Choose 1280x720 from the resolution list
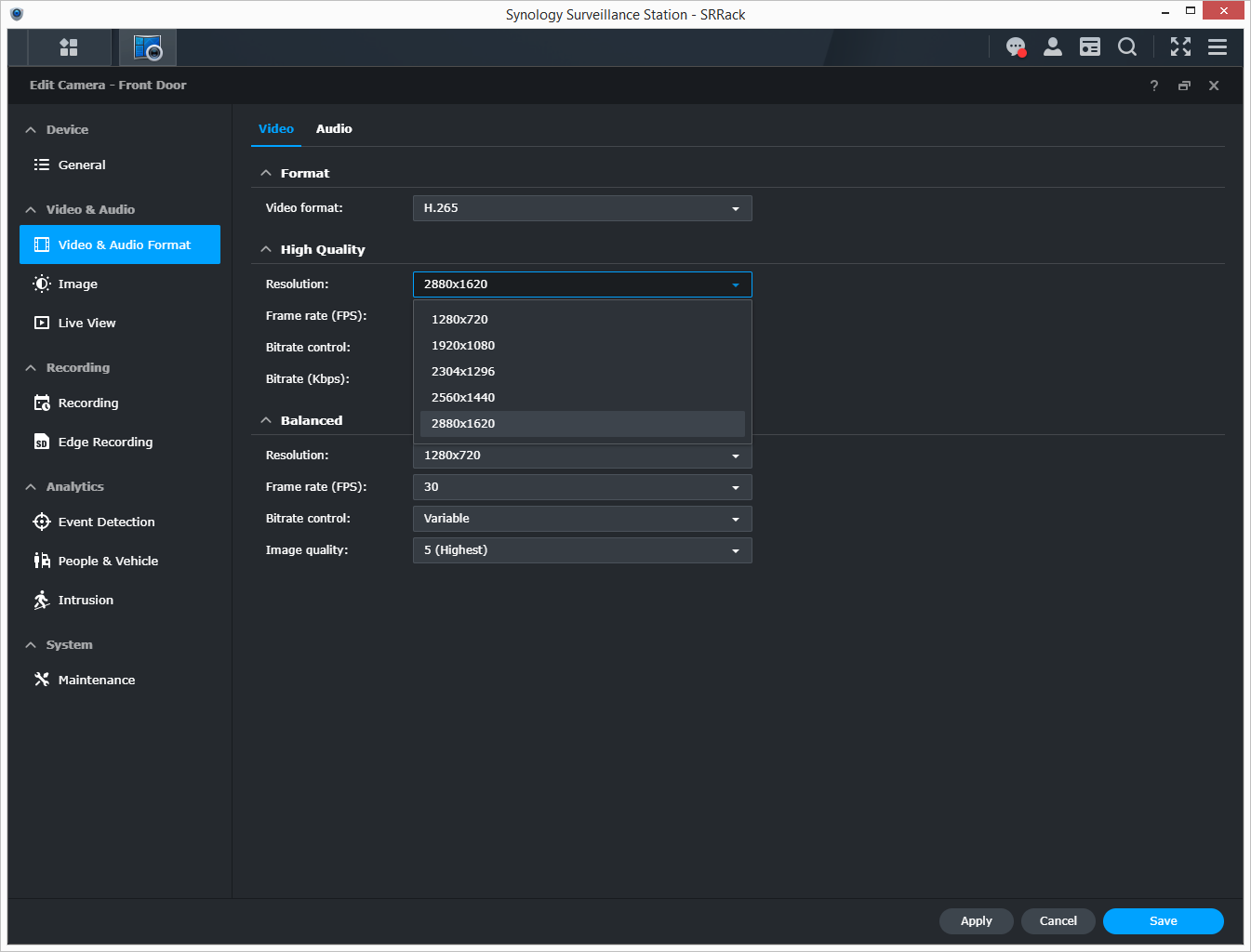Viewport: 1251px width, 952px height. (582, 320)
